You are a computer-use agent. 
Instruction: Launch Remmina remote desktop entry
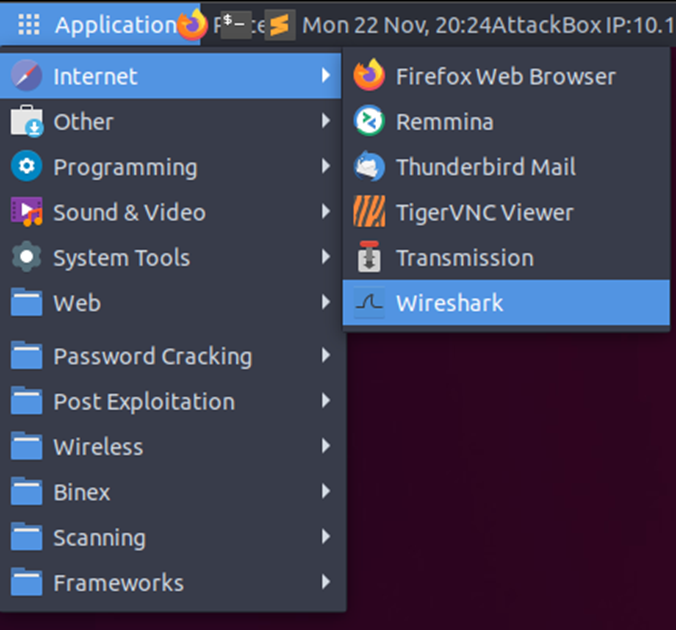tap(506, 121)
